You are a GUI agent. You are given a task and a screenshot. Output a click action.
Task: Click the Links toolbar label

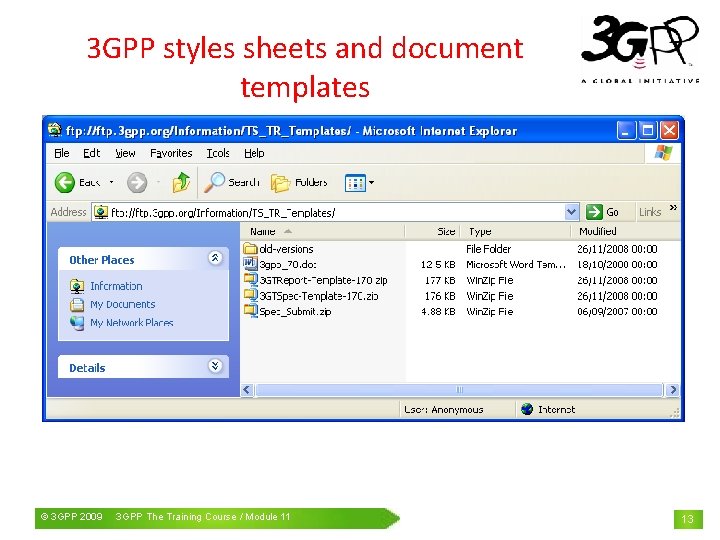click(x=650, y=212)
